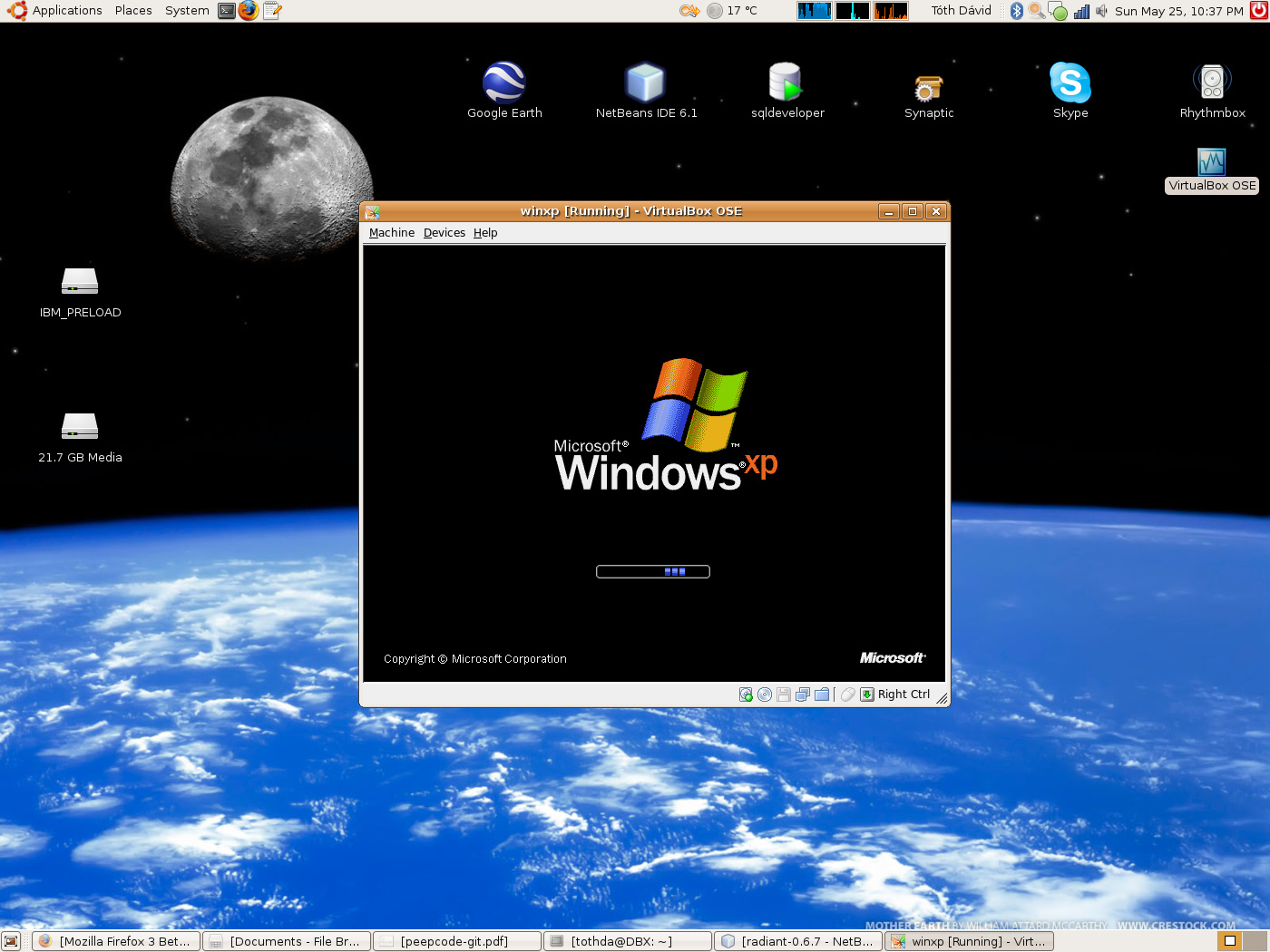The image size is (1270, 952).
Task: Switch to winxp Running taskbar button
Action: point(969,941)
